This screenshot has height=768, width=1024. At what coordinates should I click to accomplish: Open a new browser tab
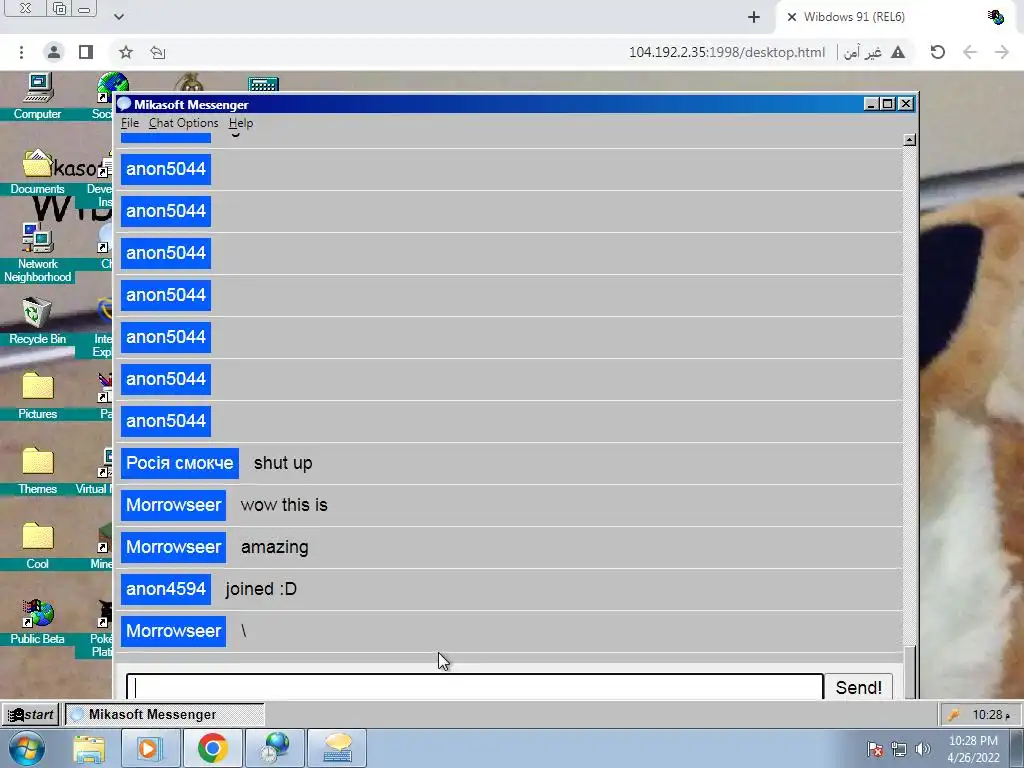coord(754,17)
